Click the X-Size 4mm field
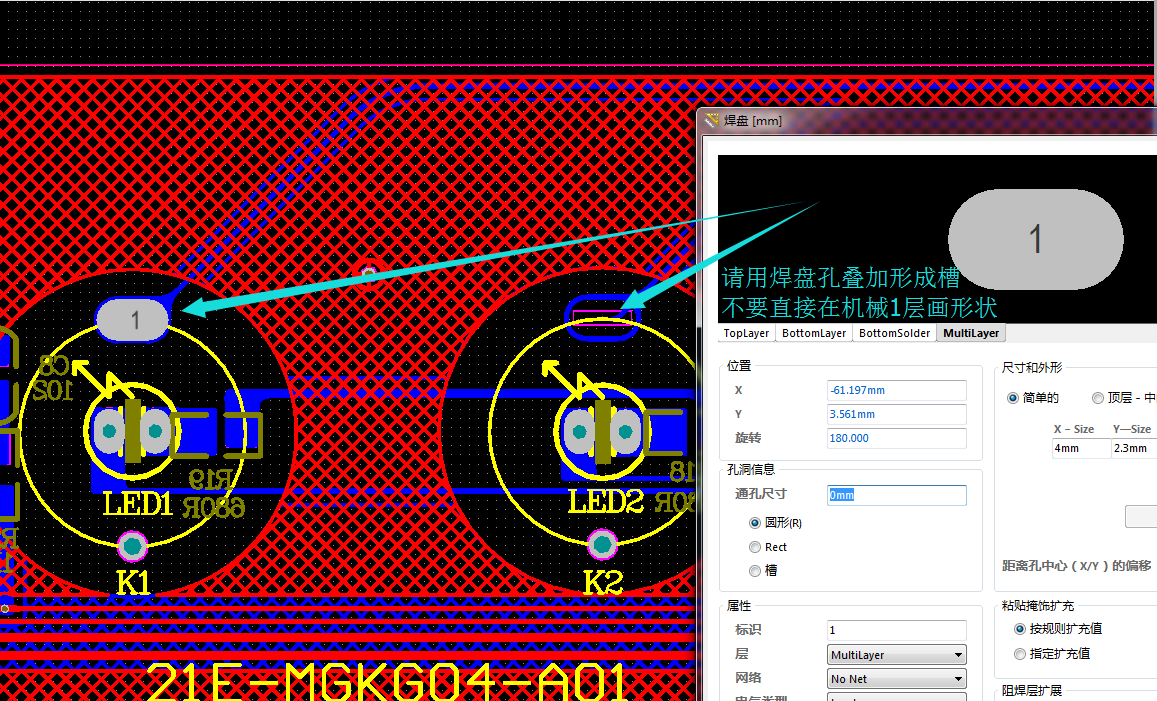1157x701 pixels. coord(1079,448)
